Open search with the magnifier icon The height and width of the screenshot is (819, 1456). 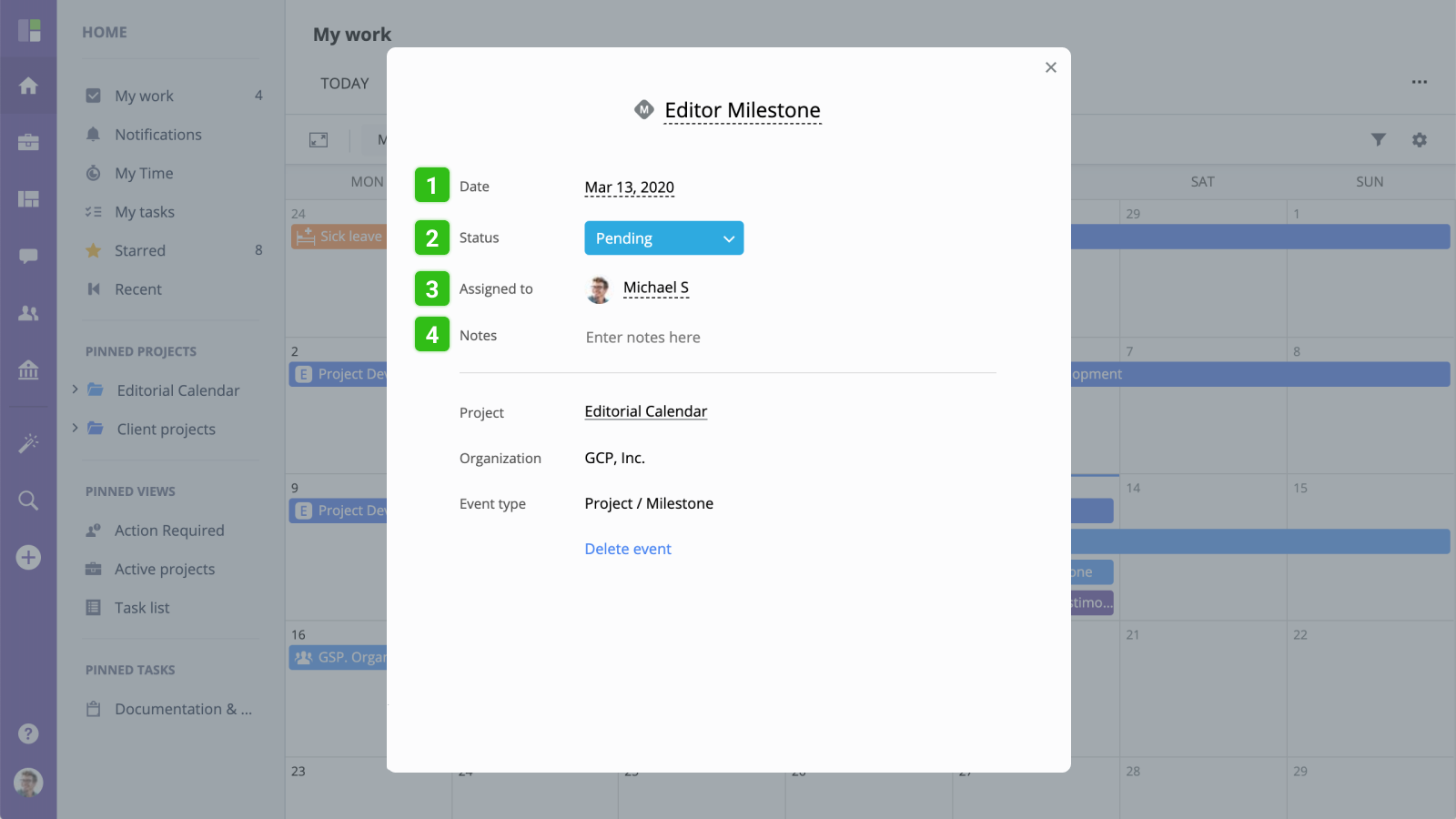(x=28, y=500)
